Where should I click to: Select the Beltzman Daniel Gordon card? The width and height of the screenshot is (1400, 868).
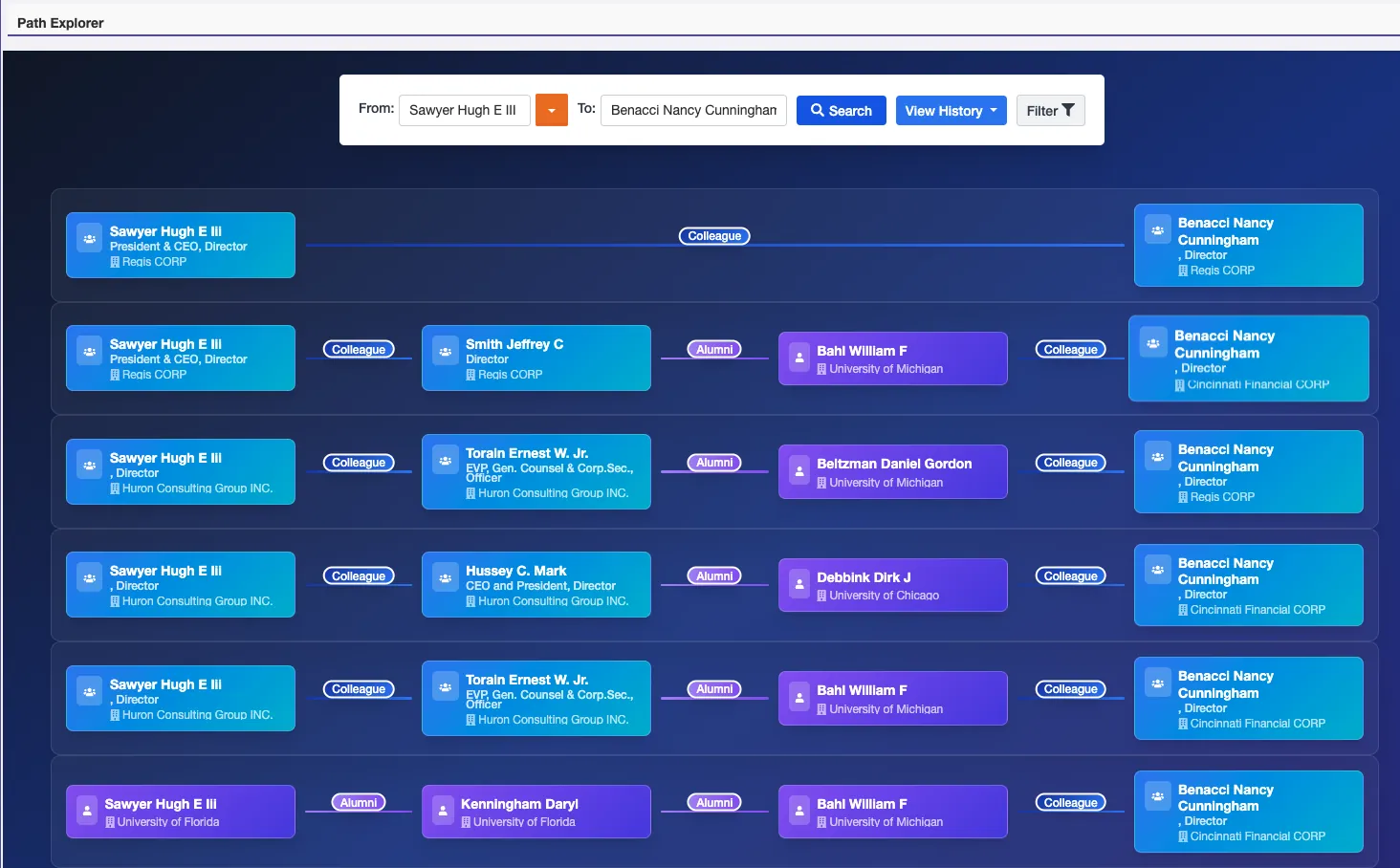coord(893,471)
